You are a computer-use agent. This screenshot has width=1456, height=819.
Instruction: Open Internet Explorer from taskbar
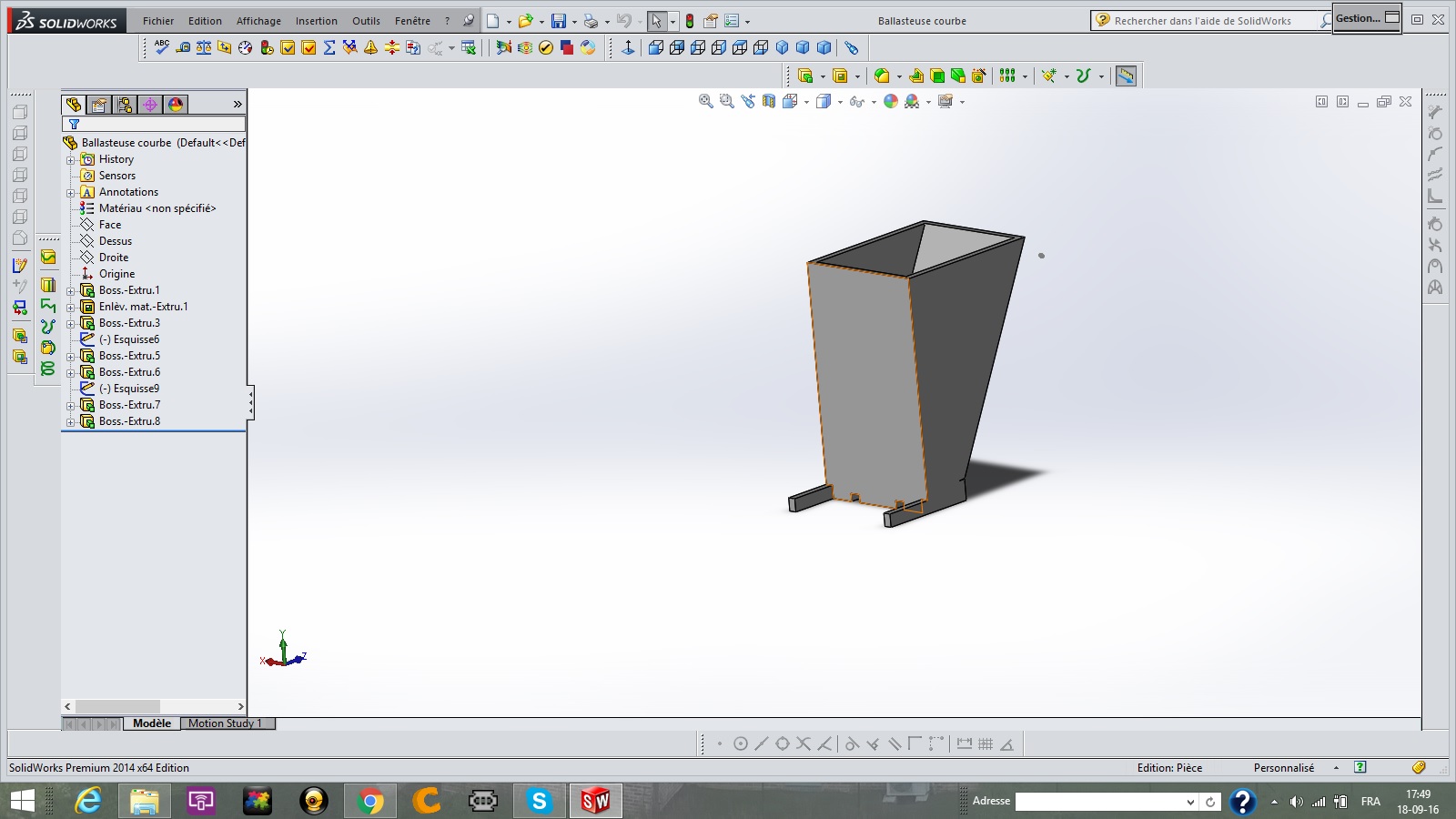click(88, 801)
